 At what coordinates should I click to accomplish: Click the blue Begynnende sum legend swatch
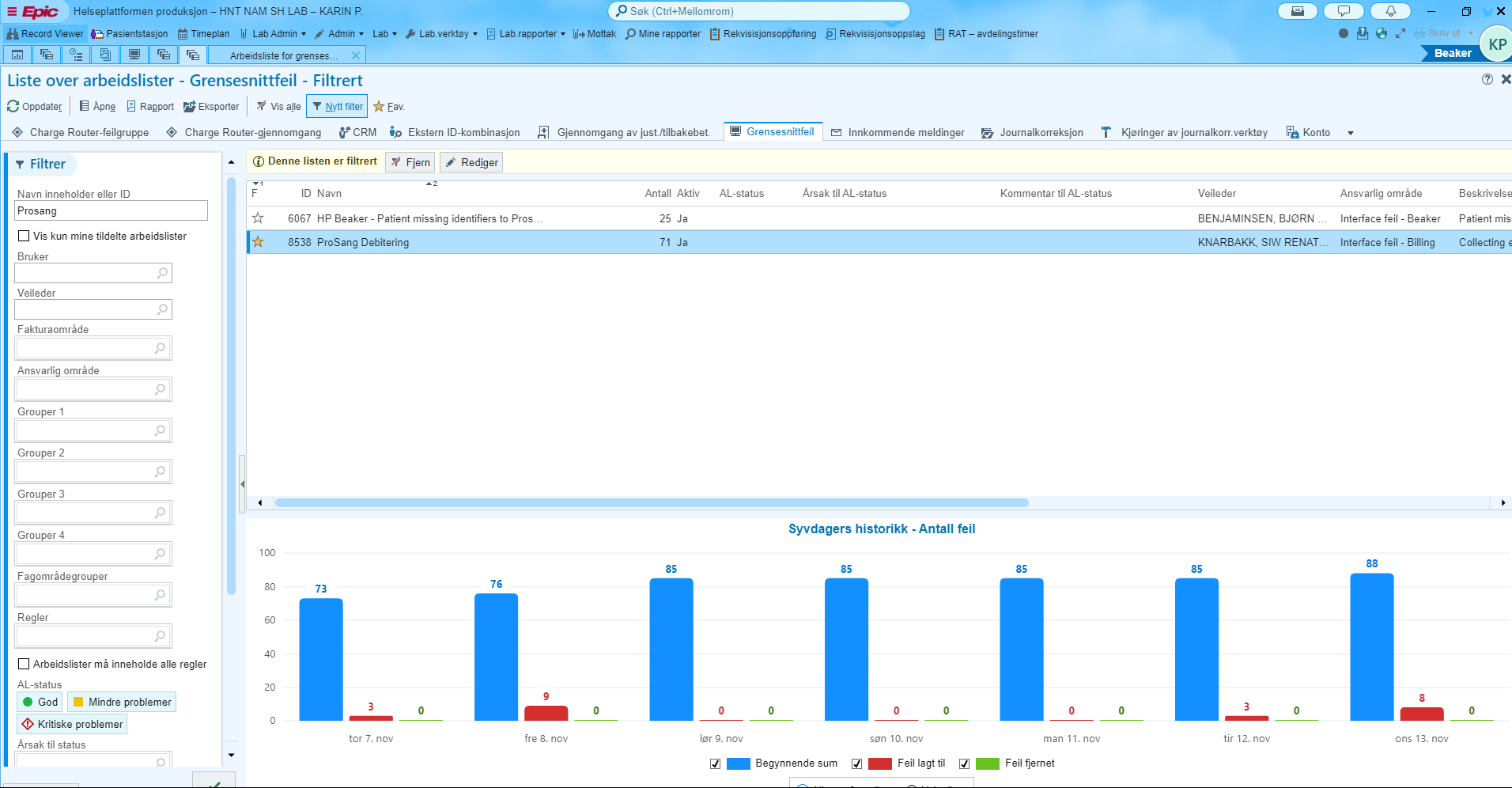click(738, 763)
